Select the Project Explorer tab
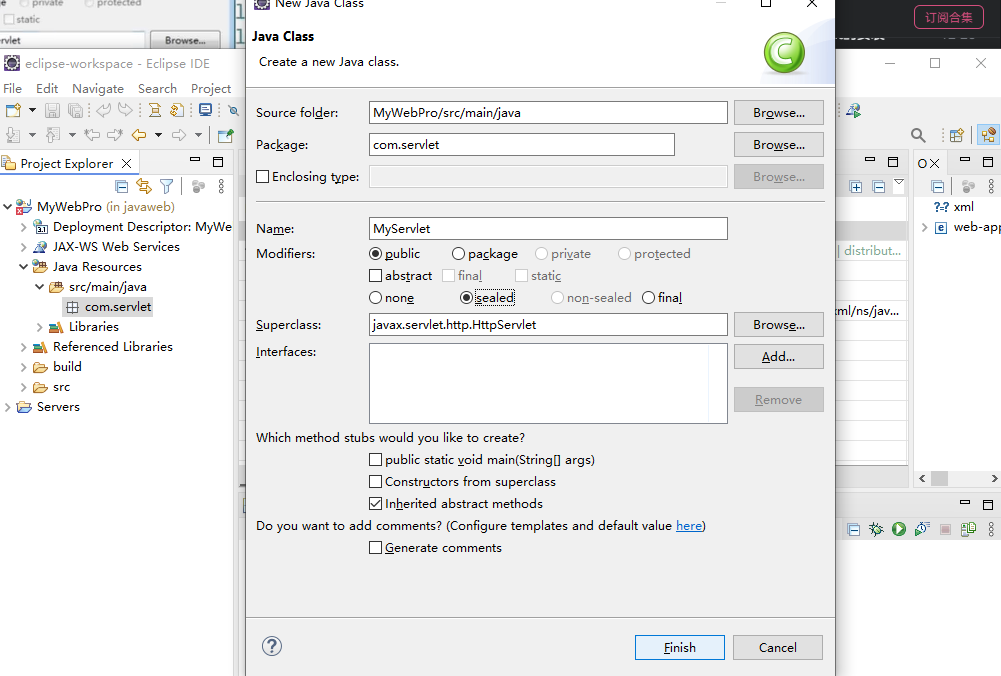The width and height of the screenshot is (1001, 676). (x=66, y=163)
